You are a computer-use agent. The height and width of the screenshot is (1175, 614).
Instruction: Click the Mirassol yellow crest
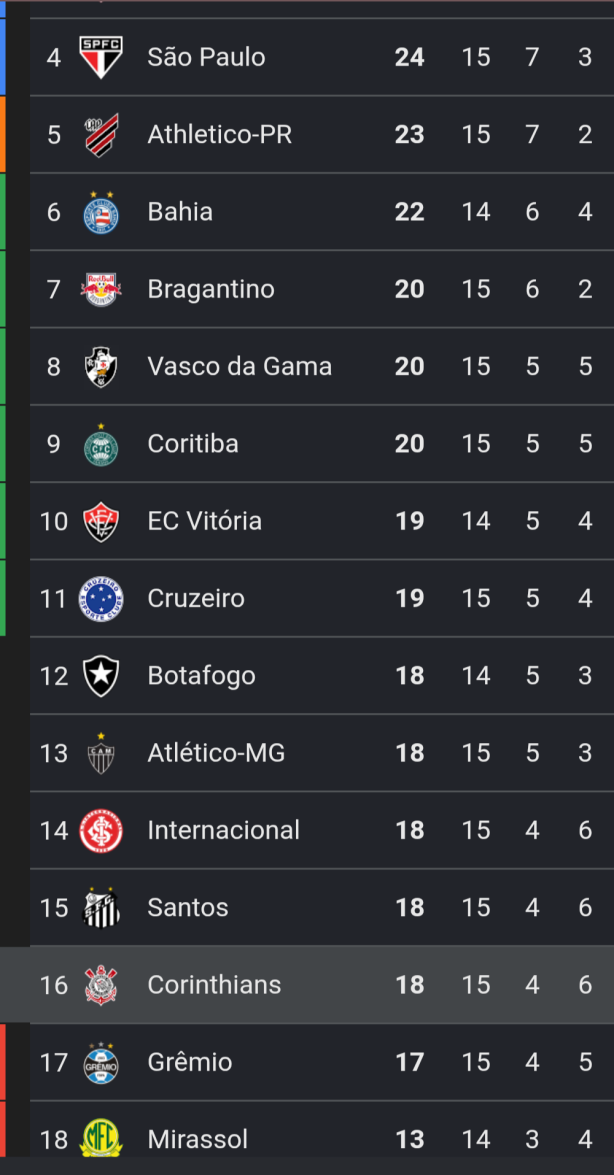pos(101,1138)
